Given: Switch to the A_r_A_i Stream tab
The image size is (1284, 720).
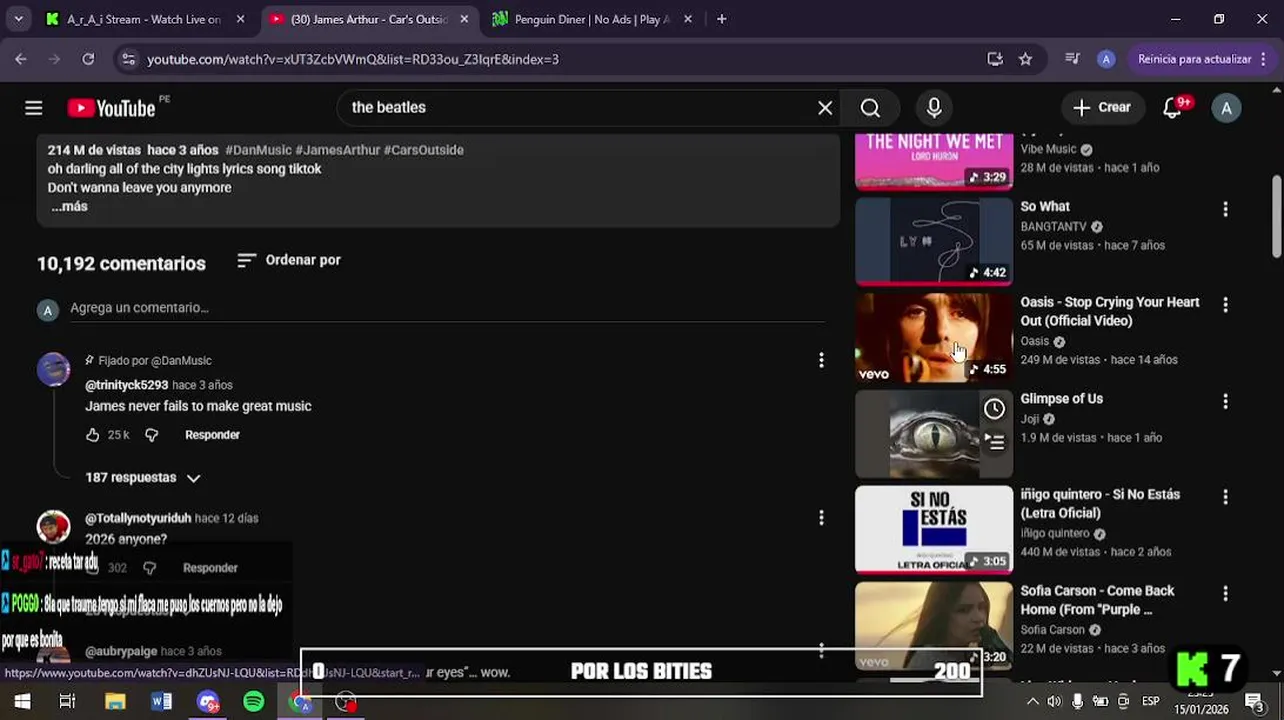Looking at the screenshot, I should click(144, 19).
